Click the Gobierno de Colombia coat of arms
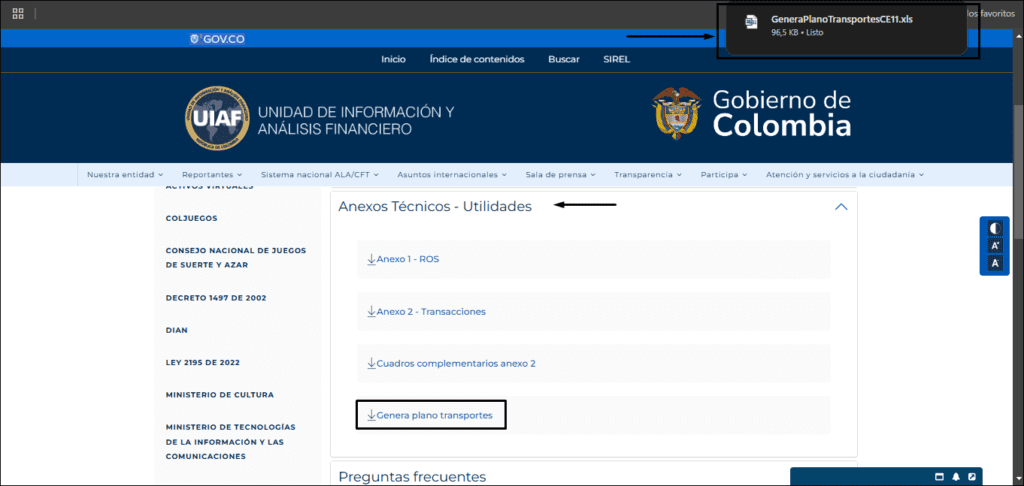This screenshot has width=1024, height=486. 676,113
